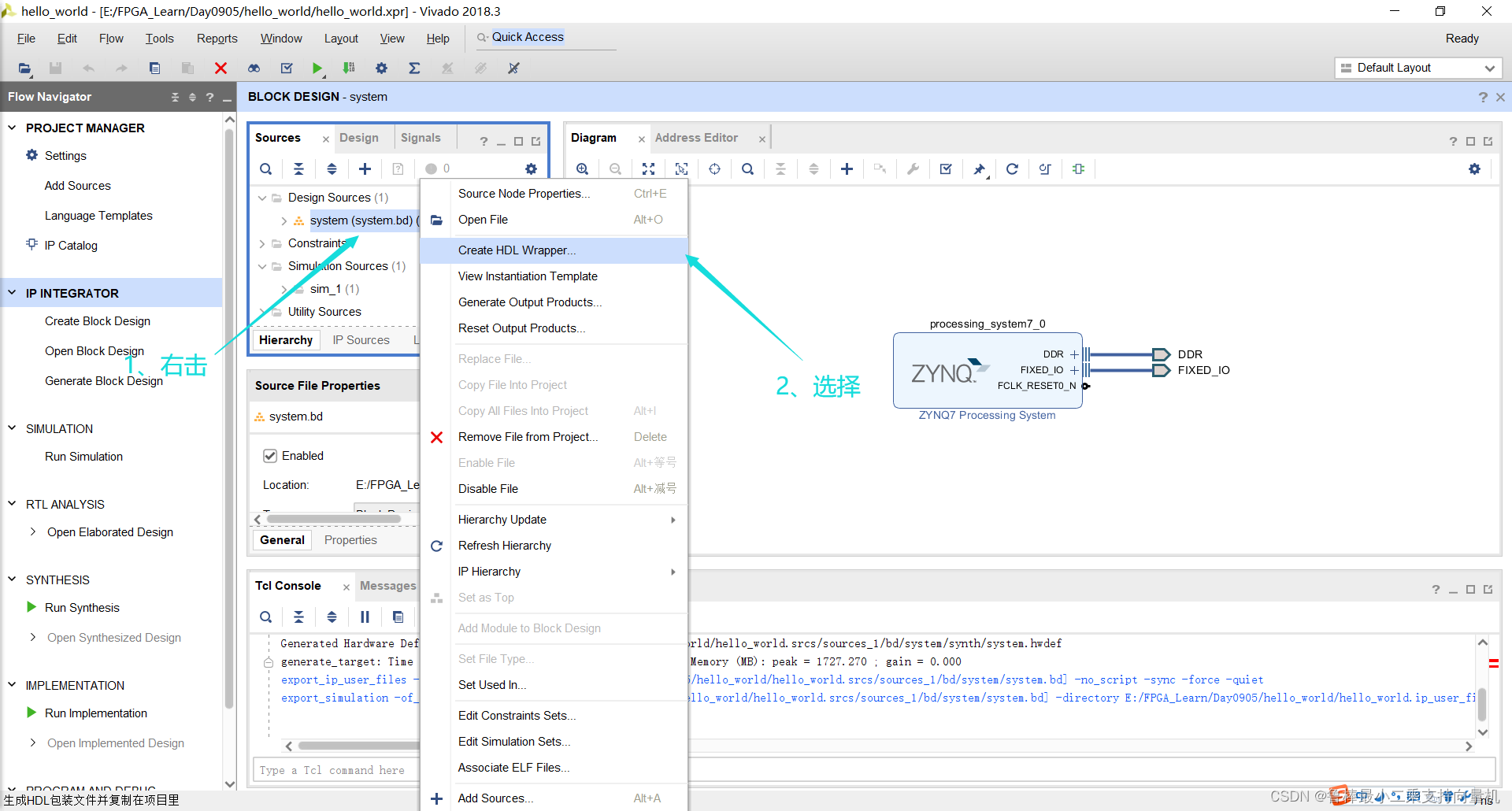Expand Open Elaborated Design
Viewport: 1512px width, 811px height.
(32, 532)
